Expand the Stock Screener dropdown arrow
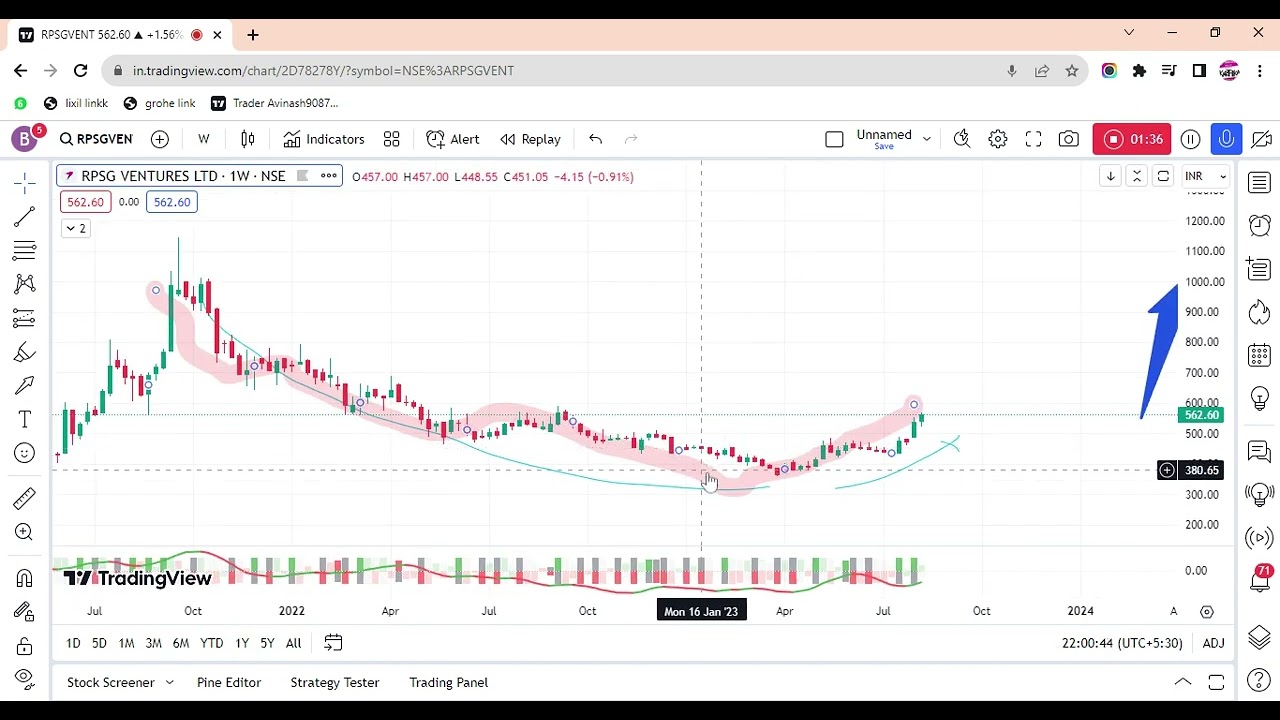This screenshot has width=1280, height=720. pos(169,682)
